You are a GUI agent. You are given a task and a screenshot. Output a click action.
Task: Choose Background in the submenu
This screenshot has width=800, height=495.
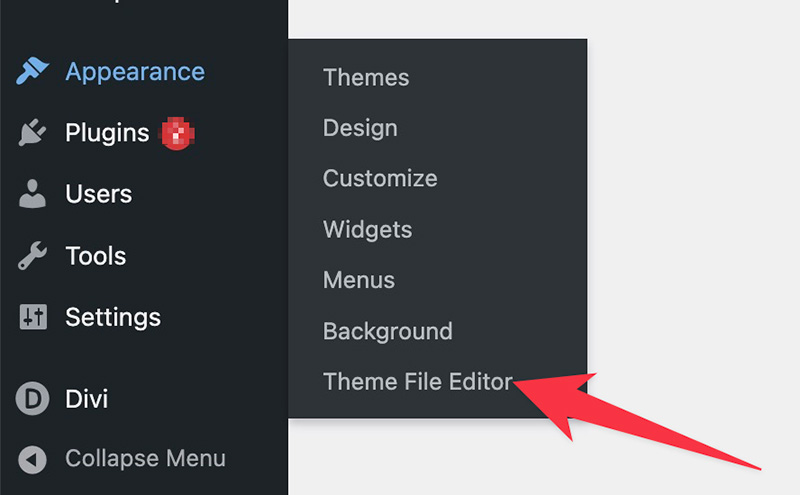pos(388,331)
